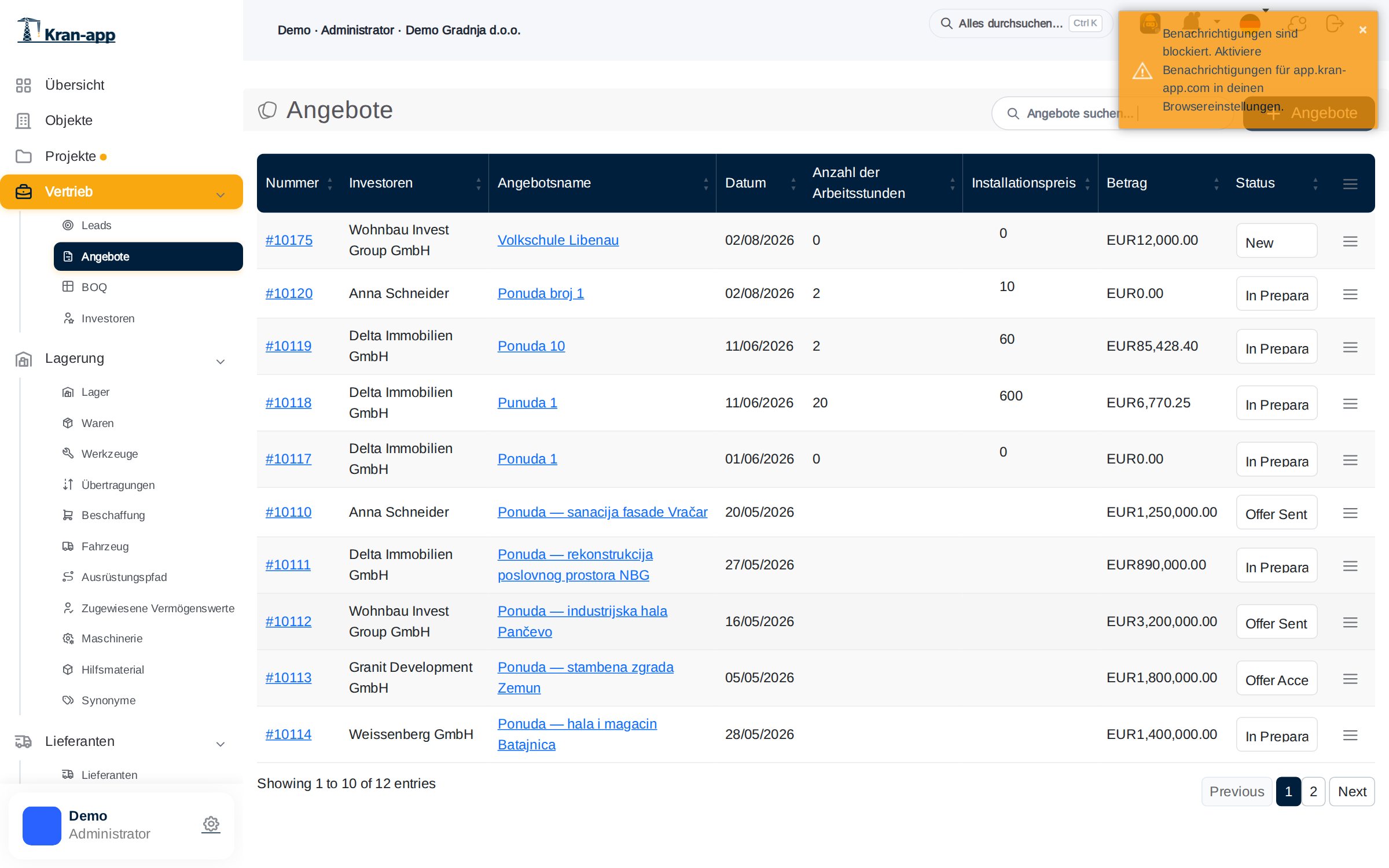Open row menu for offer #10175
Viewport: 1389px width, 868px height.
[x=1350, y=241]
